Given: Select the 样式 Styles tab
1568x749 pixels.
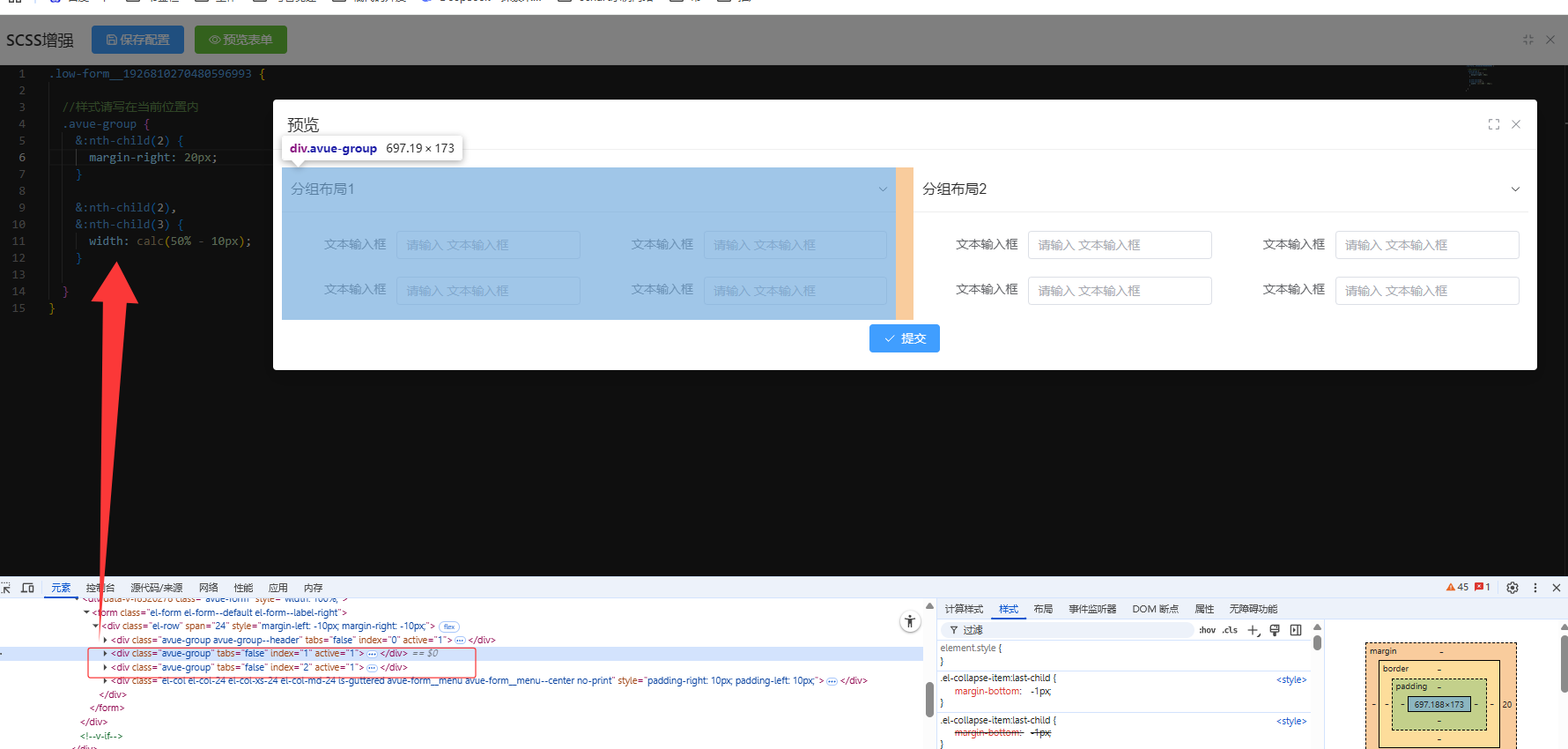Looking at the screenshot, I should pyautogui.click(x=1009, y=609).
